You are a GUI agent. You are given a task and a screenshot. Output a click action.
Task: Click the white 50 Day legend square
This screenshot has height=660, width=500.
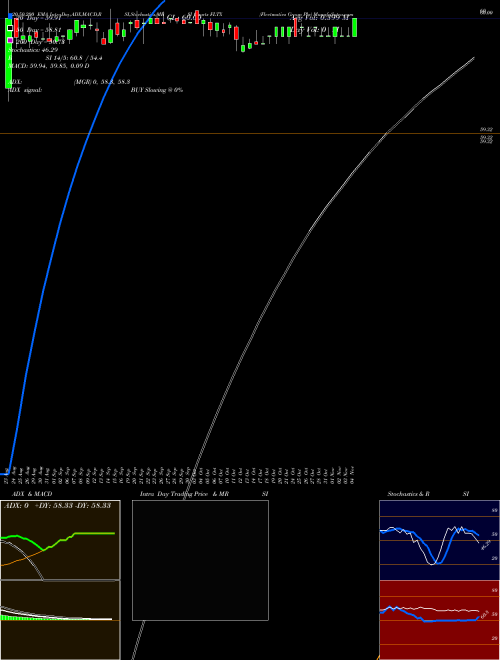coord(10,28)
